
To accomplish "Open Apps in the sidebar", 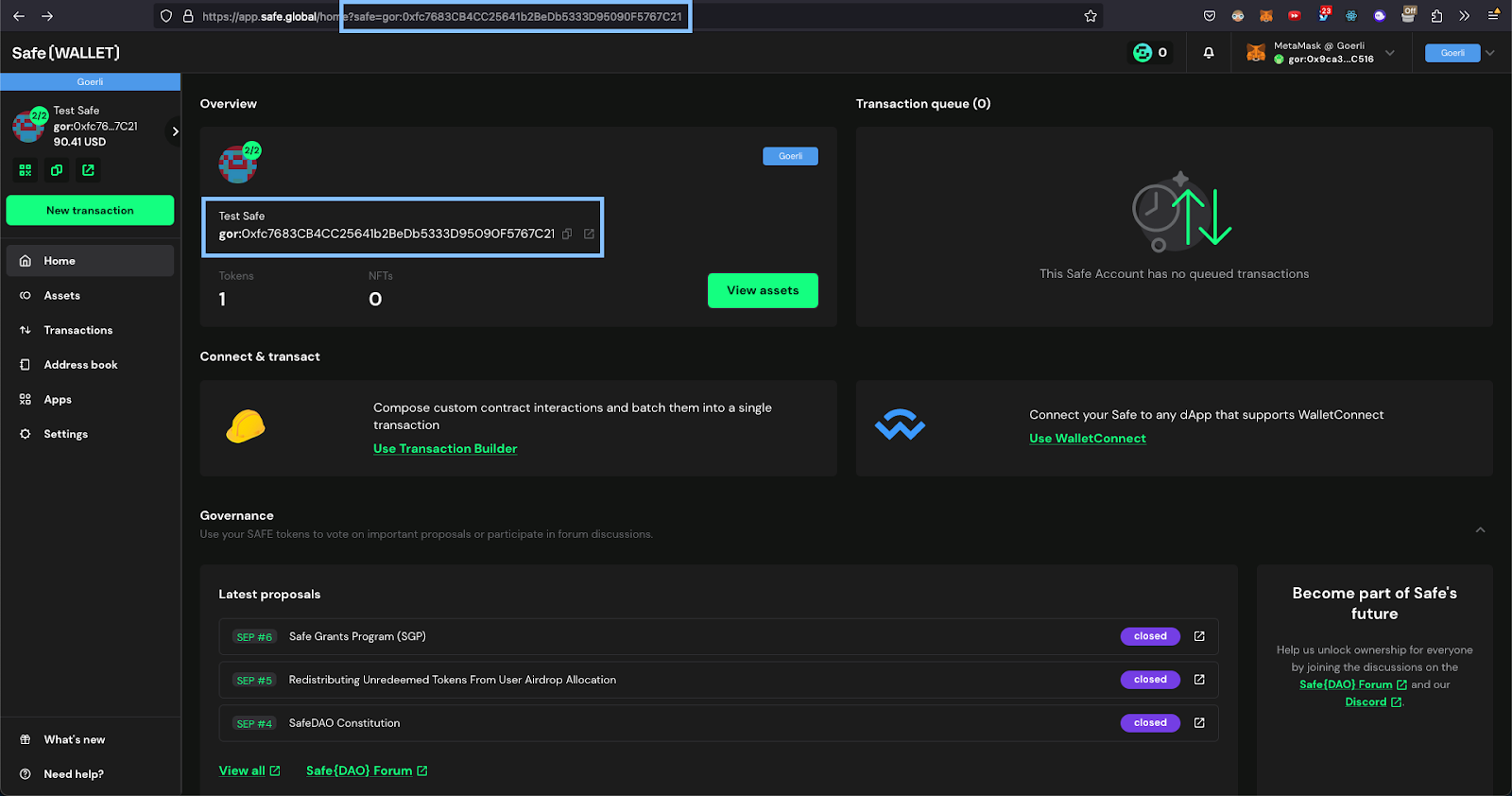I will tap(90, 399).
